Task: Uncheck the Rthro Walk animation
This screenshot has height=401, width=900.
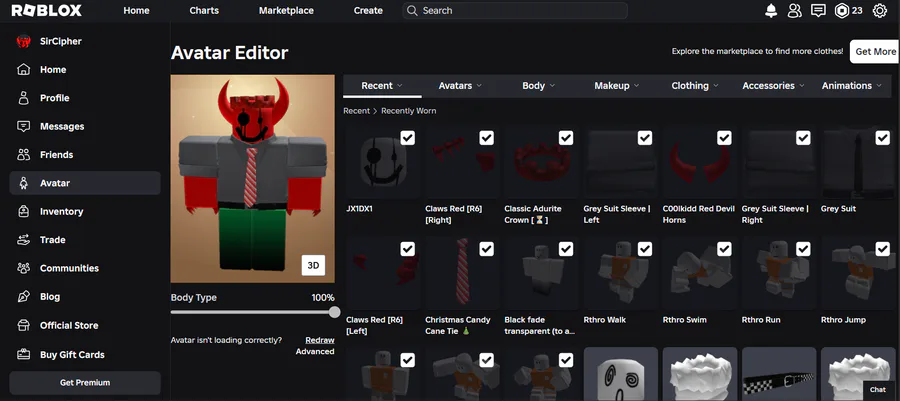Action: click(x=645, y=248)
